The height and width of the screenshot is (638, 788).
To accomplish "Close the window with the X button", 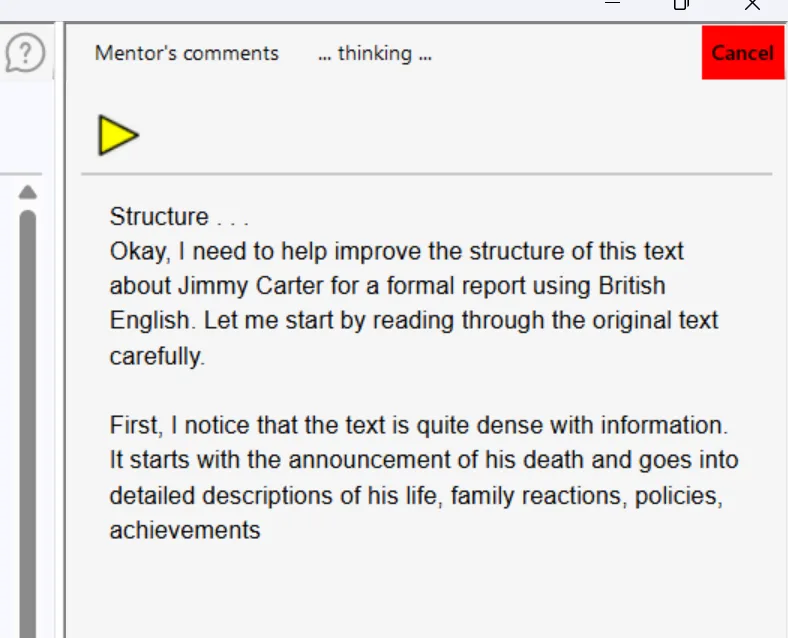I will 752,5.
